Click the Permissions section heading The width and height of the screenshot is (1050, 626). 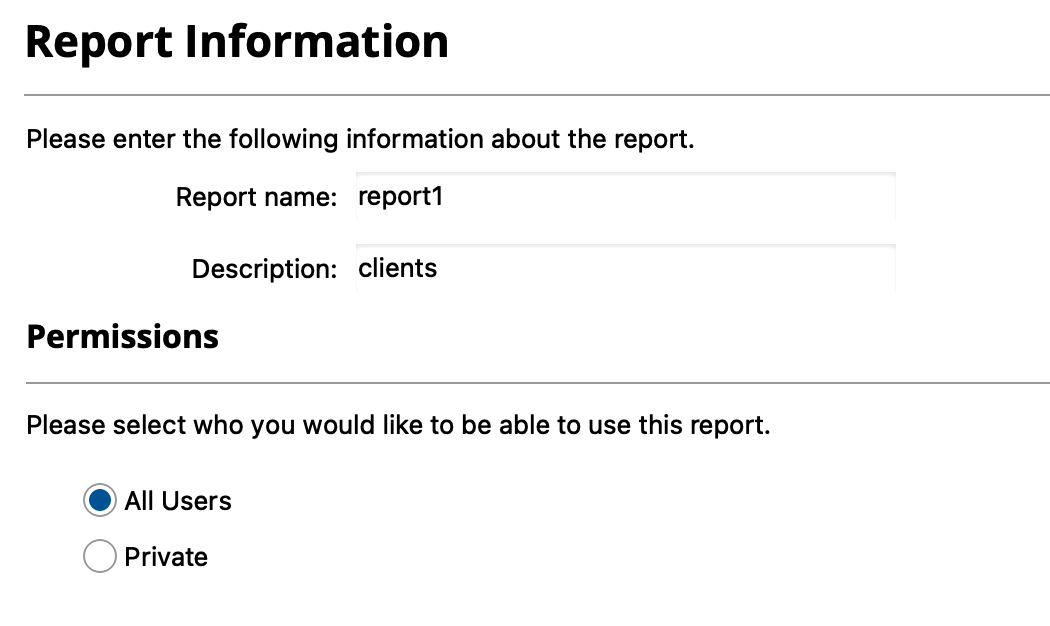122,337
